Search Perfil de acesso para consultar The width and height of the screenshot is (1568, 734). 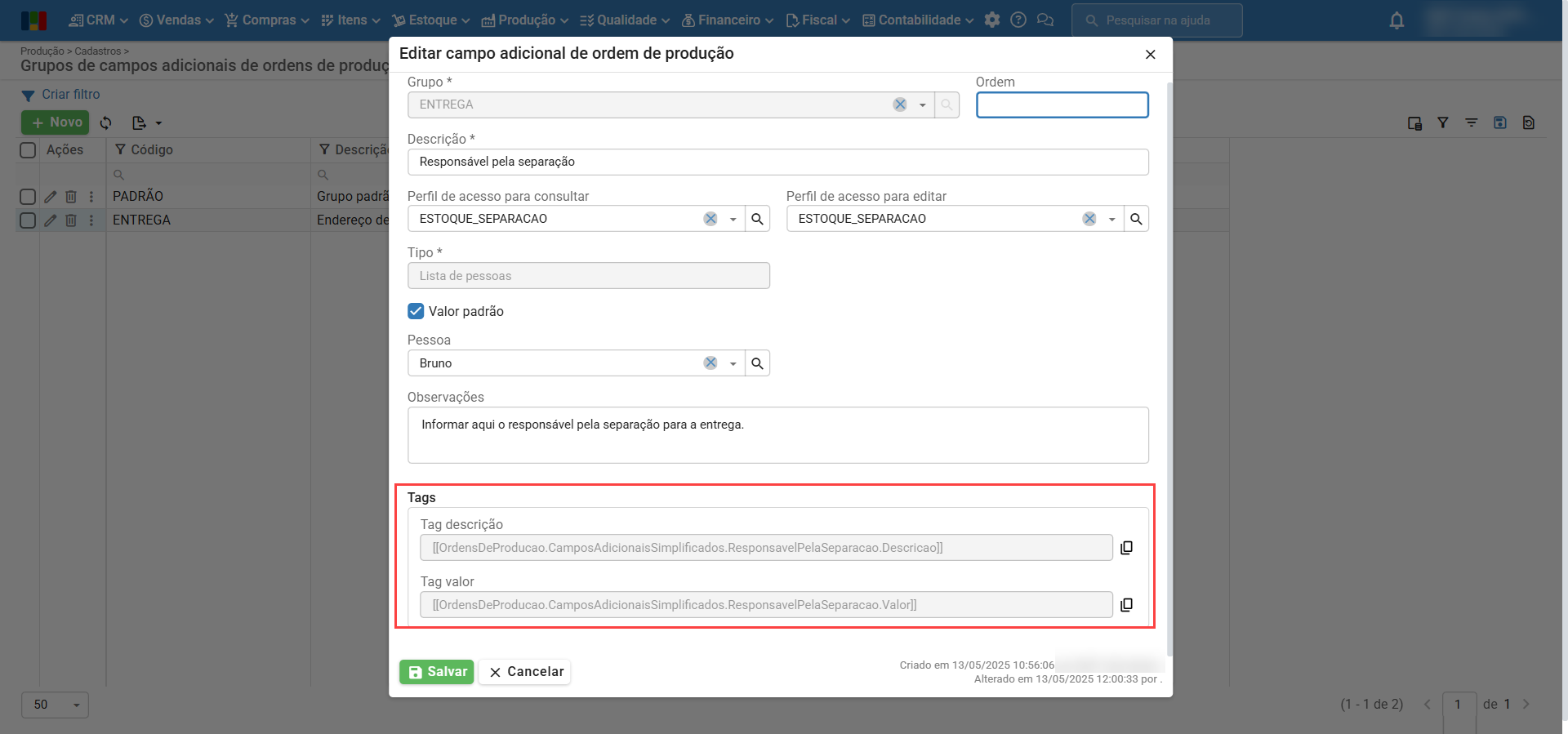(x=757, y=219)
